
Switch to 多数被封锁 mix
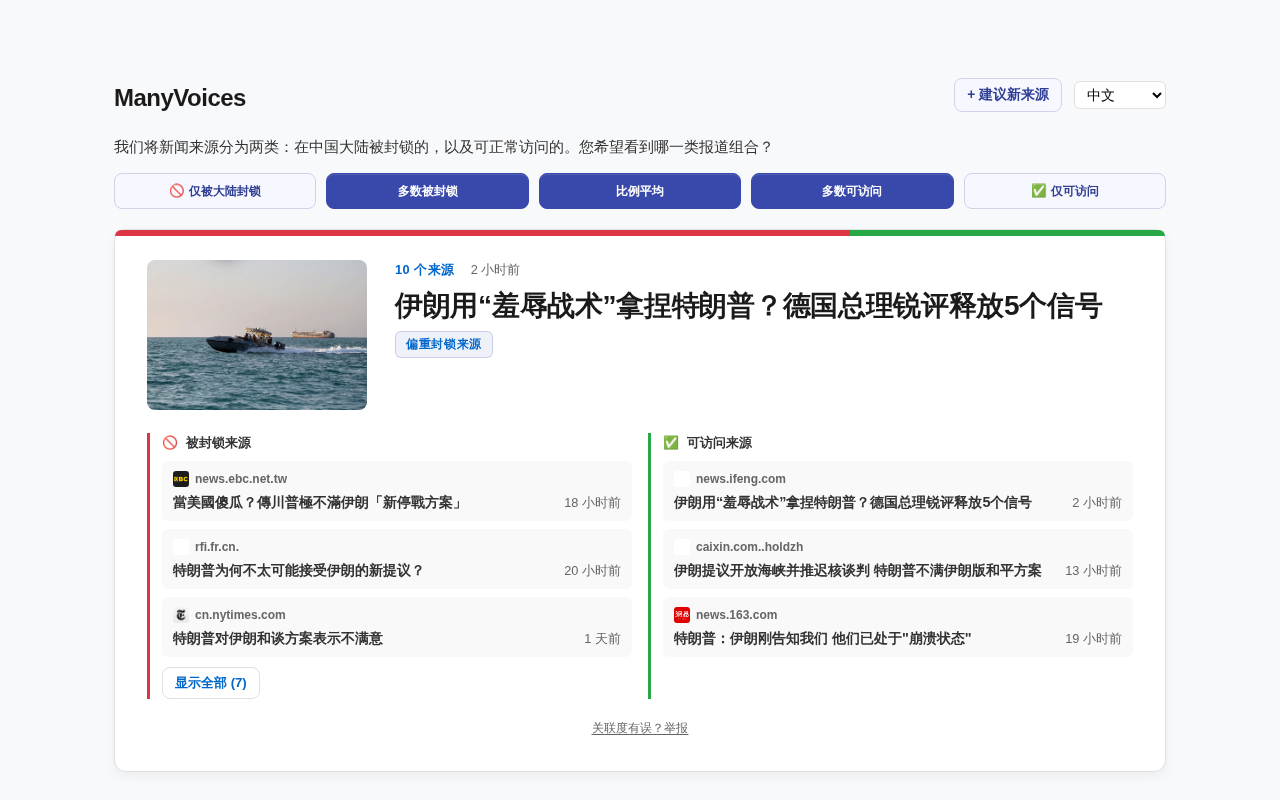tap(427, 191)
